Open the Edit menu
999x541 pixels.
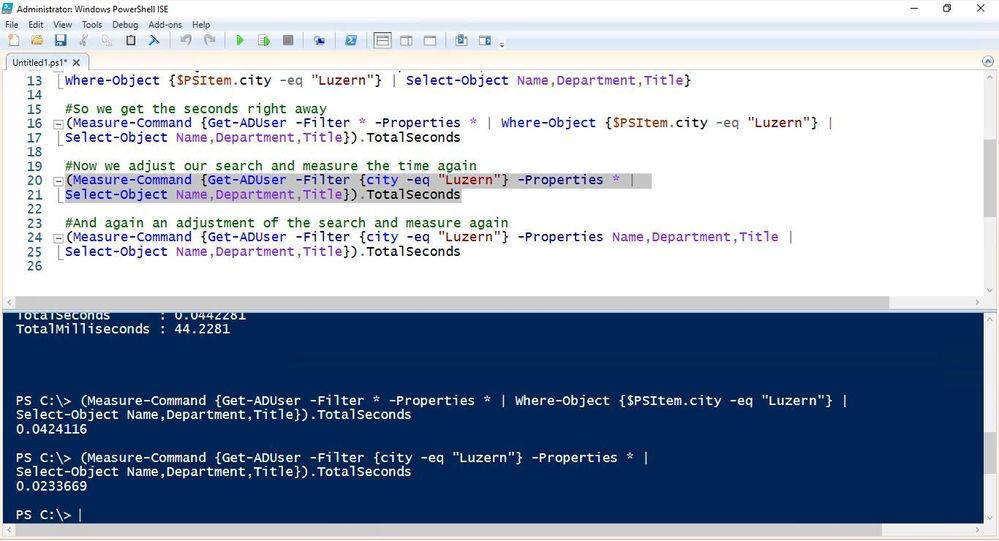pyautogui.click(x=36, y=24)
